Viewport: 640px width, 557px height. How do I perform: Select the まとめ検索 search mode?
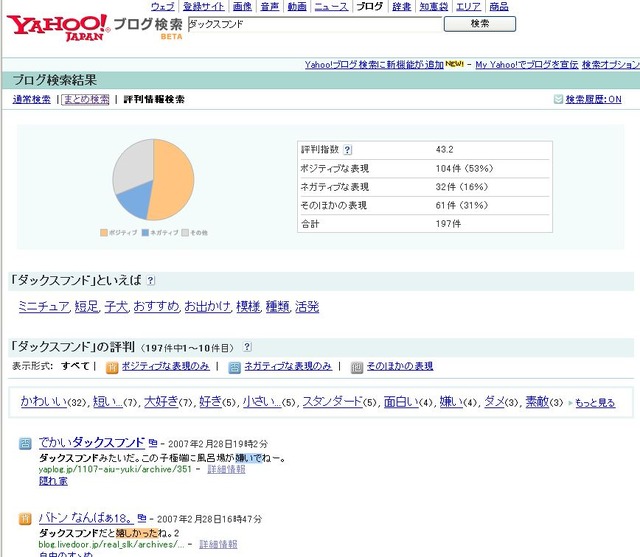[85, 100]
